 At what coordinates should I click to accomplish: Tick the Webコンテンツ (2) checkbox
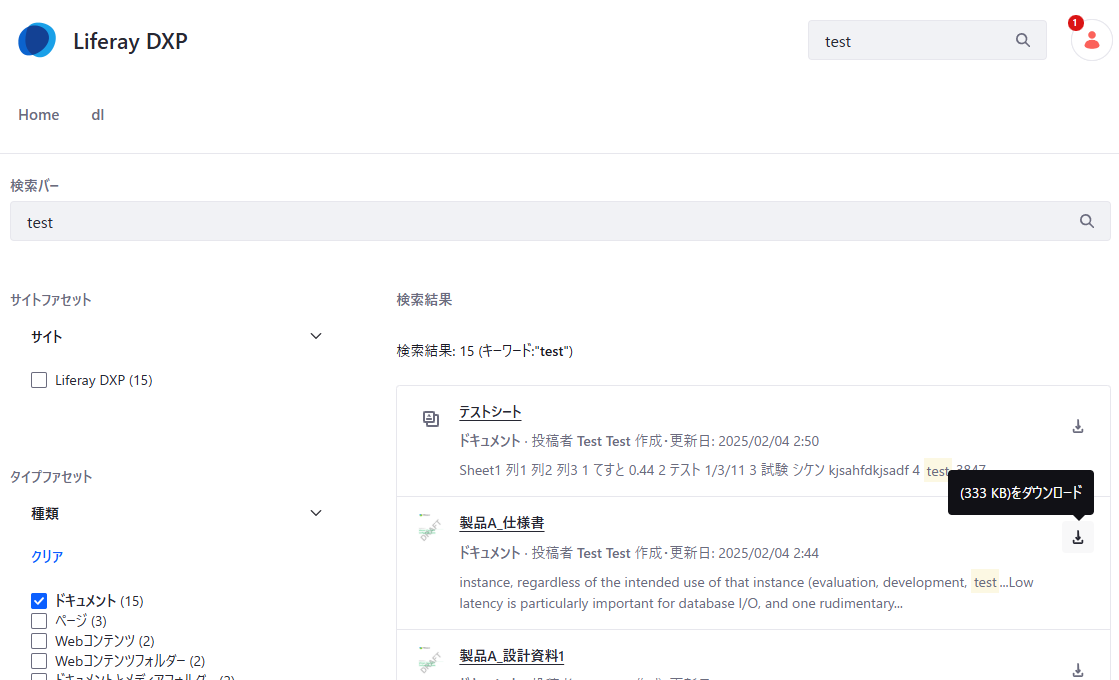coord(39,641)
